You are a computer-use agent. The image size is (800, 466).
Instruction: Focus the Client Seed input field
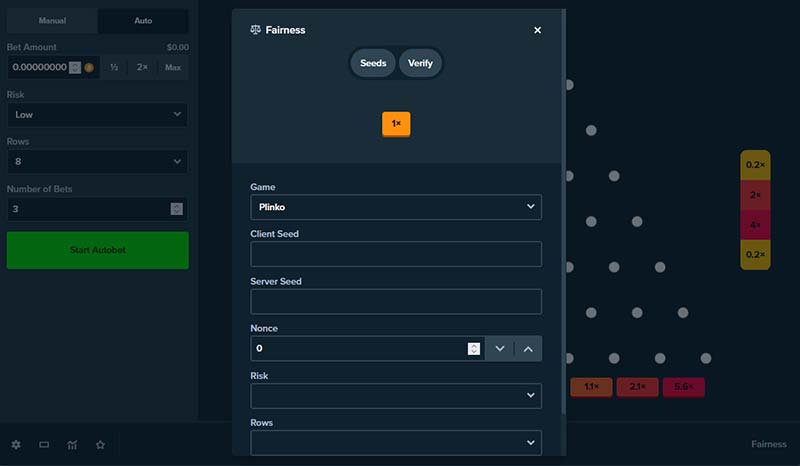396,254
